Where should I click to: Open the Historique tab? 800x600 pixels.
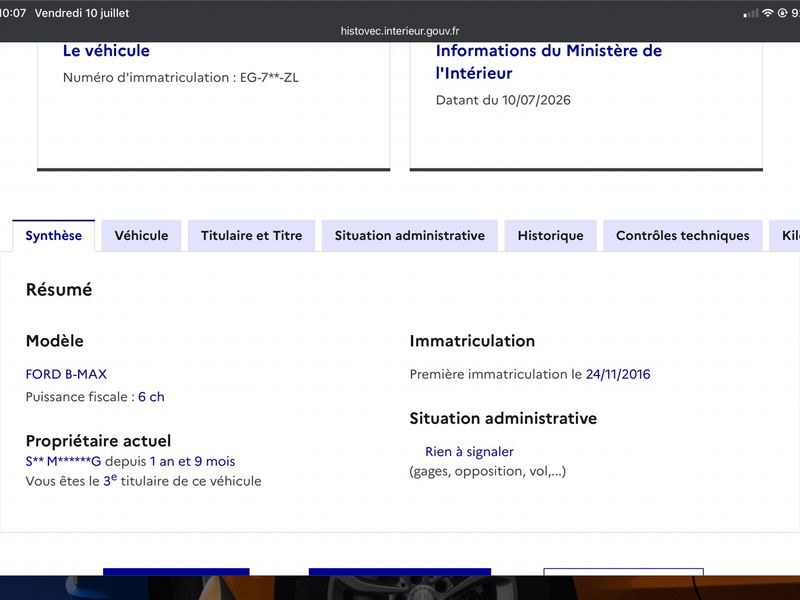[x=551, y=236]
